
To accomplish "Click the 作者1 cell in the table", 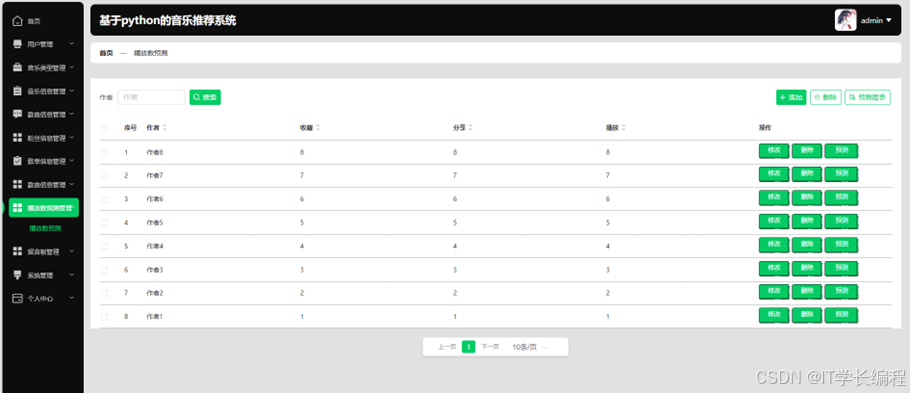I will (x=155, y=317).
